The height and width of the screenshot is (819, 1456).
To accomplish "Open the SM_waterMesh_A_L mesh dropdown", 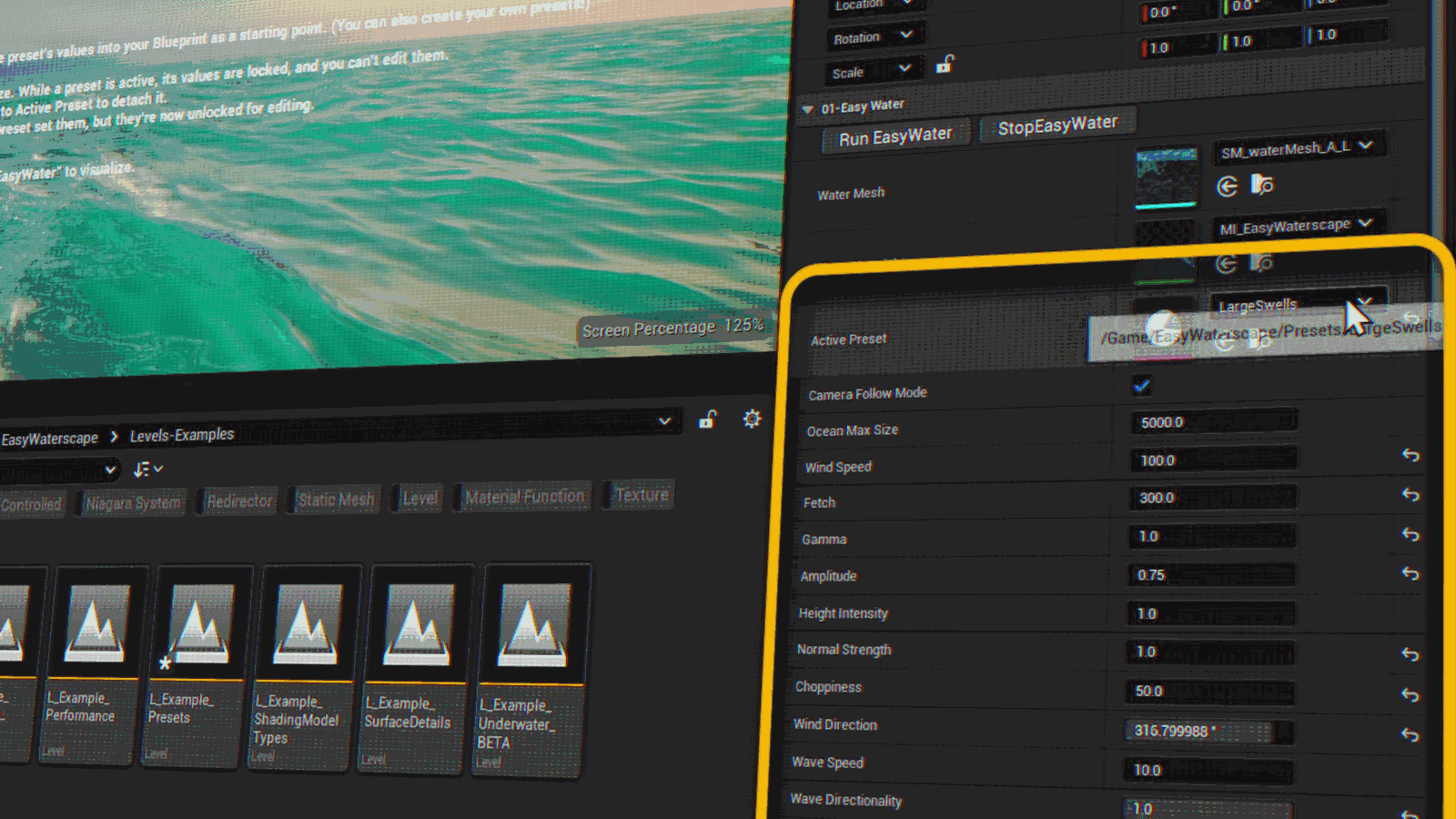I will coord(1299,148).
